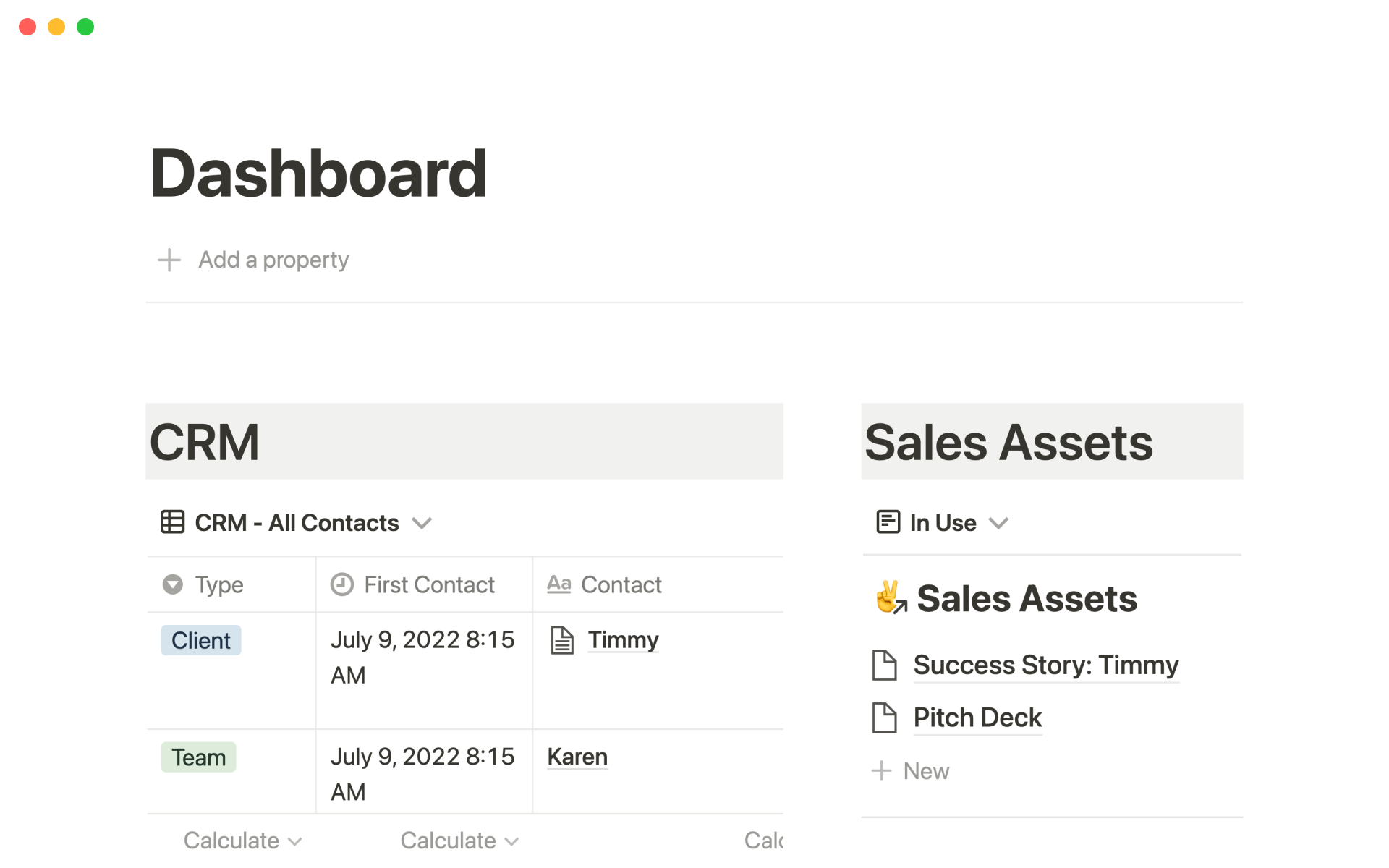Click the page icon beside Success Story: Timmy

(x=884, y=665)
